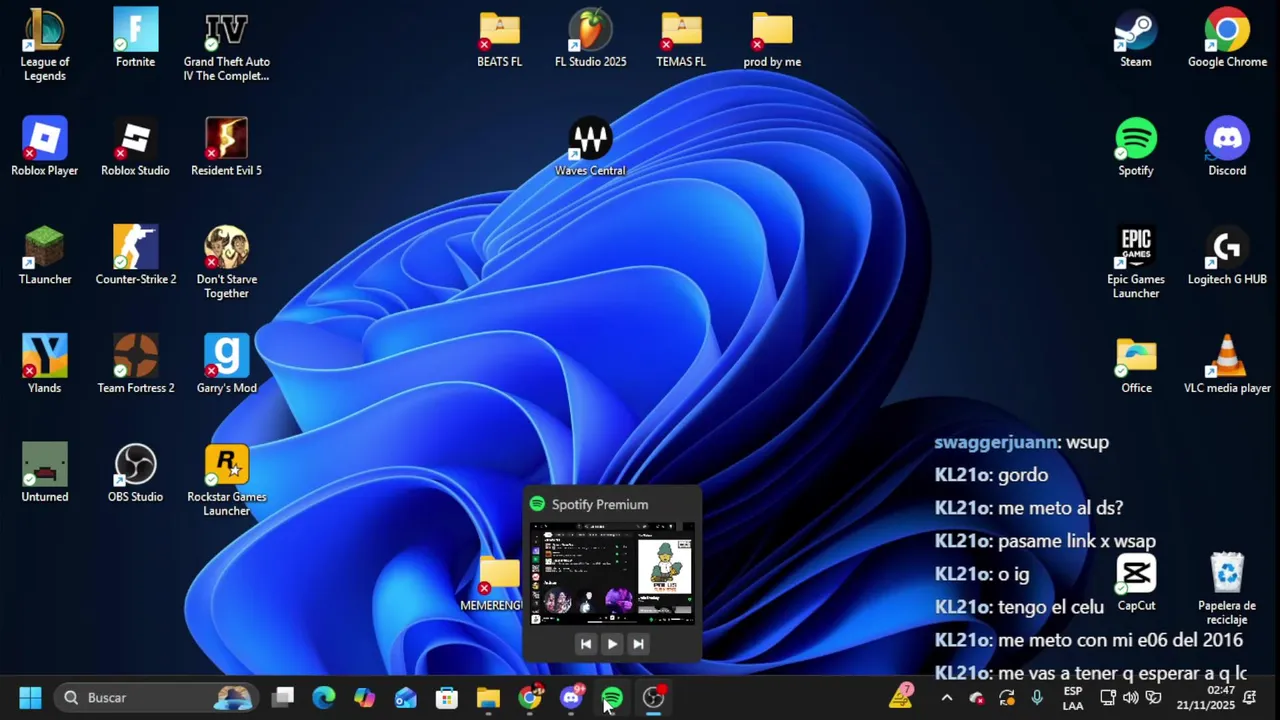Image resolution: width=1280 pixels, height=720 pixels.
Task: Open Roblox Player shortcut
Action: point(44,146)
